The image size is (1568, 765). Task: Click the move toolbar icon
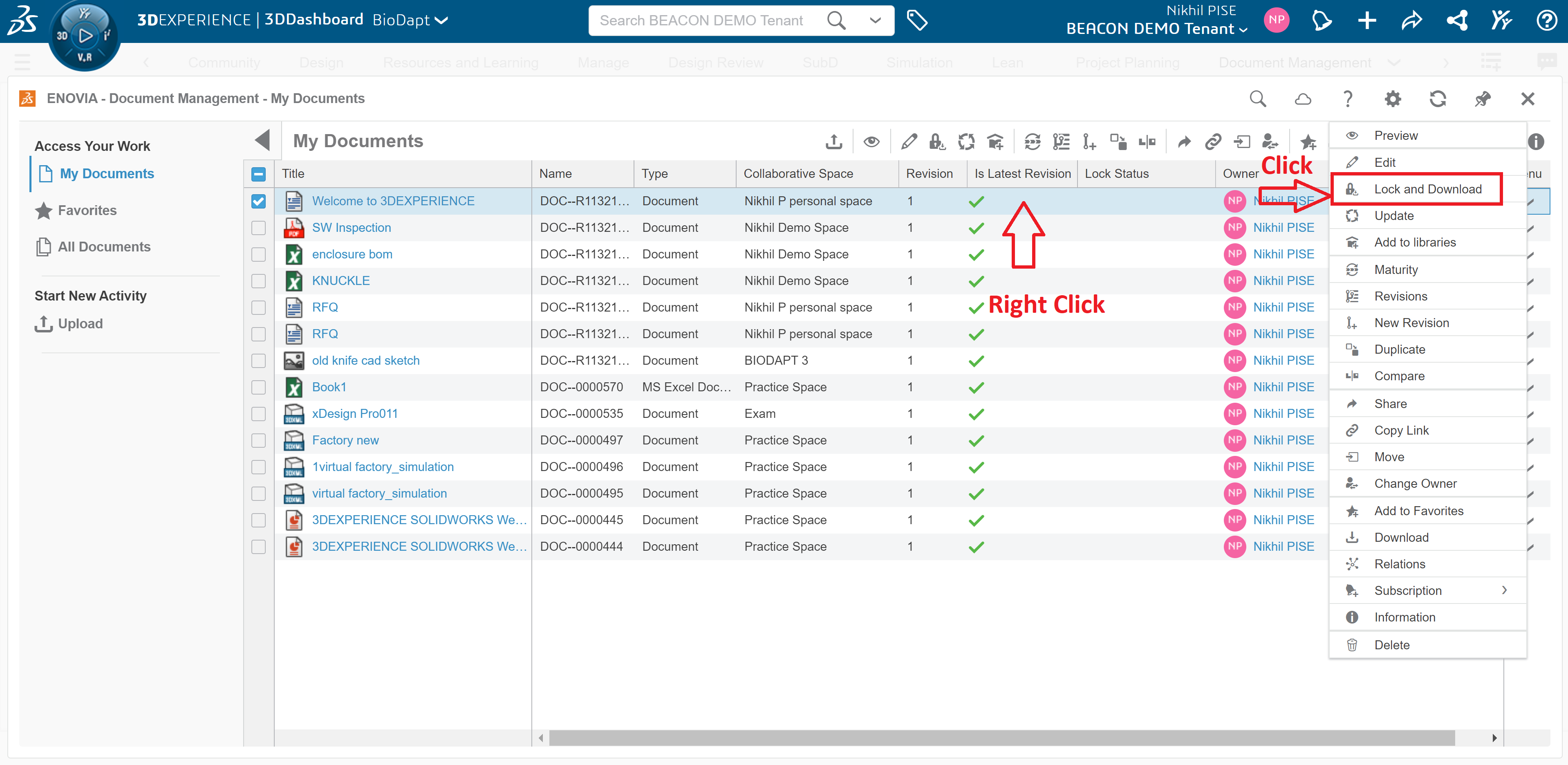[1242, 142]
